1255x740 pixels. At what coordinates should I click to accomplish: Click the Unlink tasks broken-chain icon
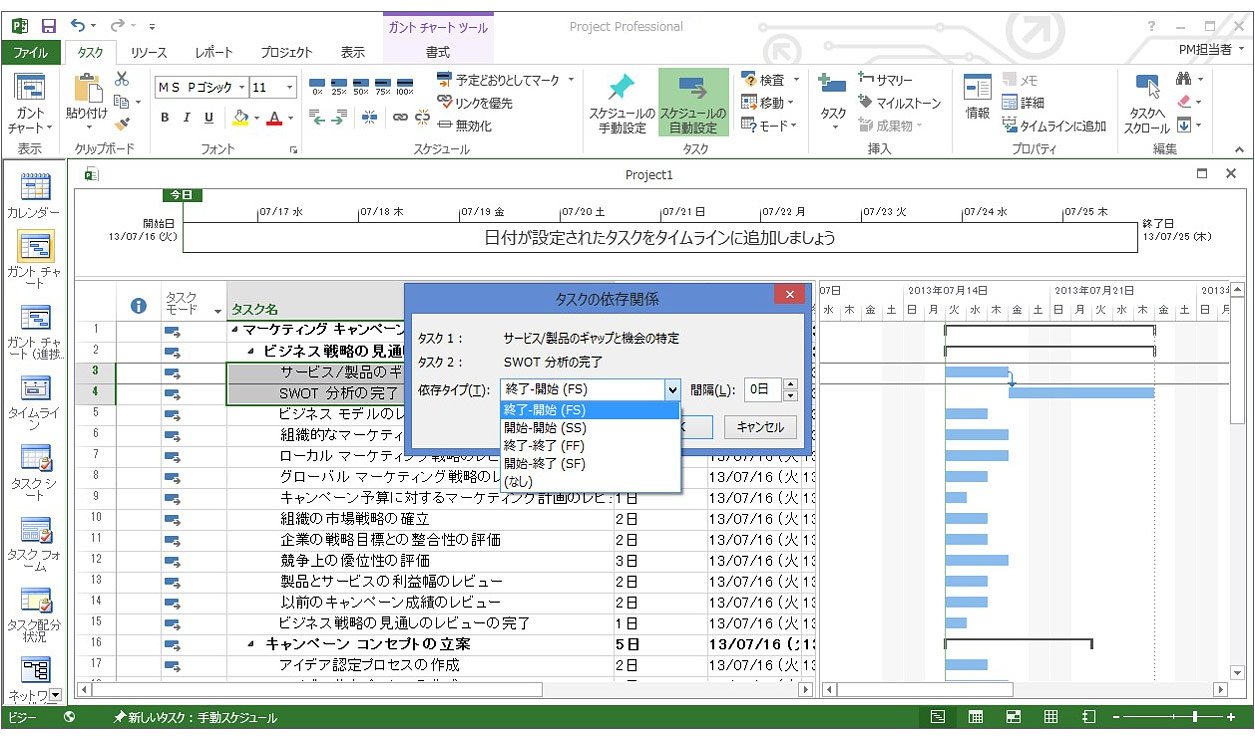click(422, 117)
